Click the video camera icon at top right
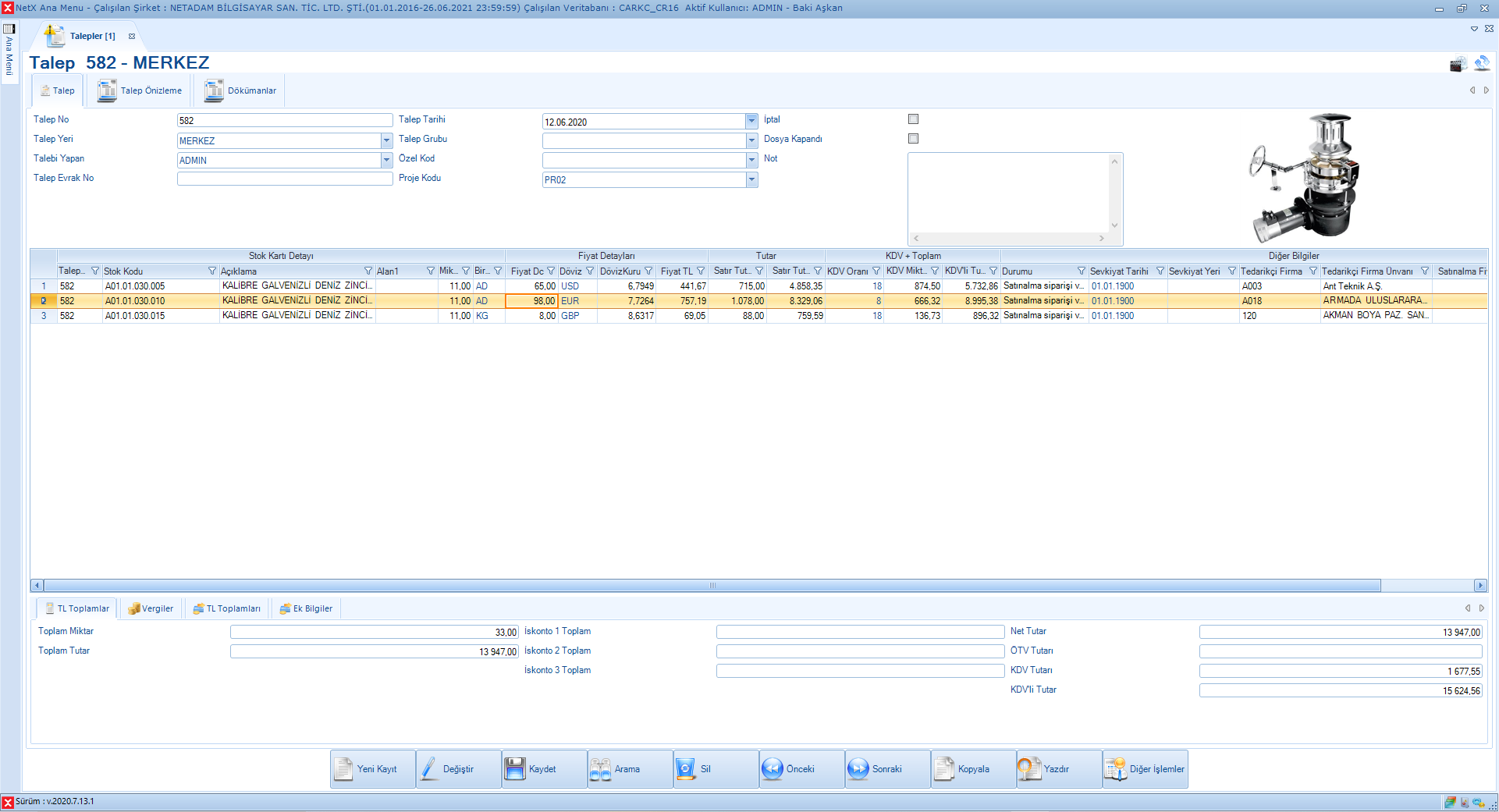The image size is (1499, 812). pyautogui.click(x=1458, y=64)
